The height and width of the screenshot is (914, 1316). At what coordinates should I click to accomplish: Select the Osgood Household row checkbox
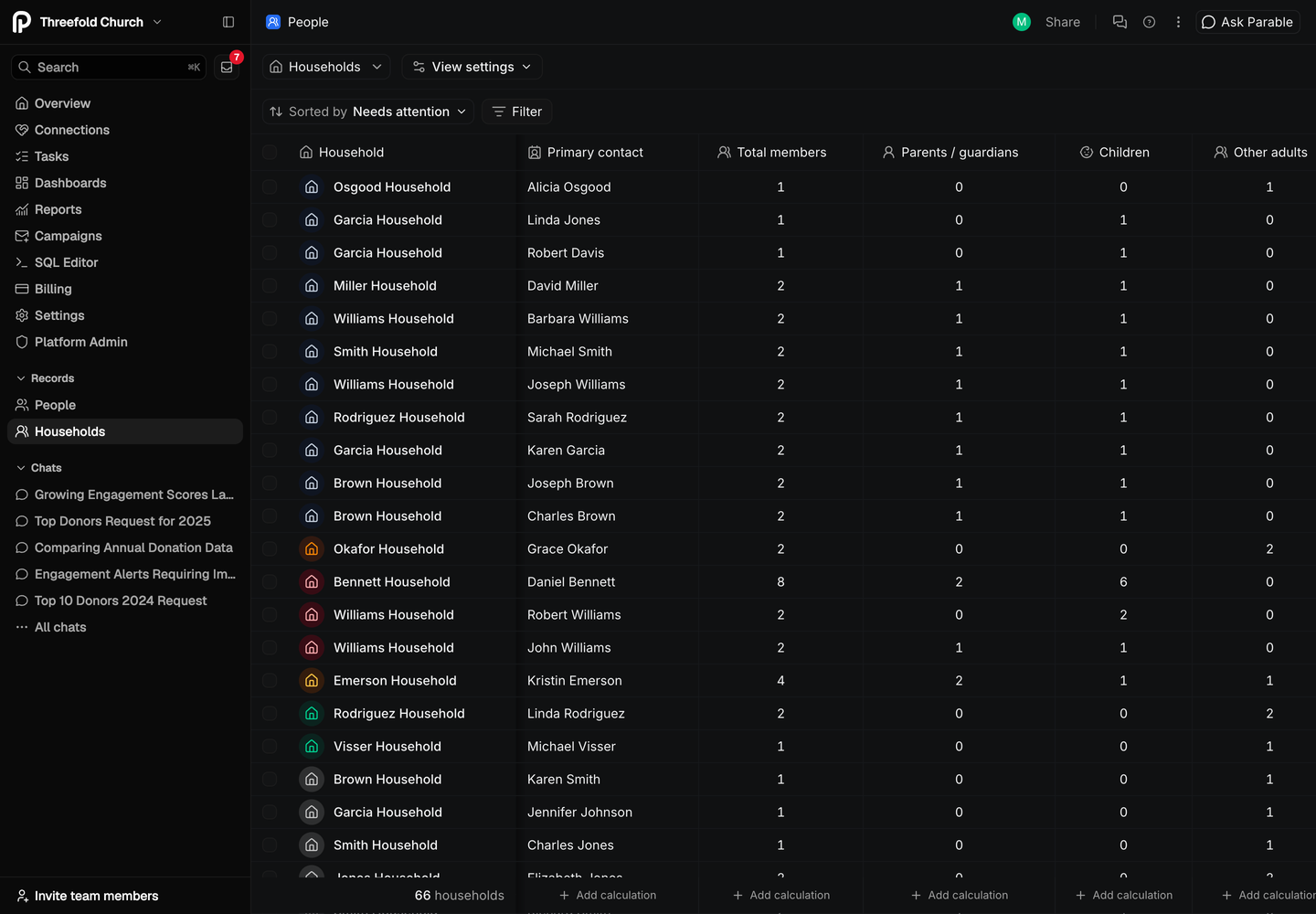(270, 187)
